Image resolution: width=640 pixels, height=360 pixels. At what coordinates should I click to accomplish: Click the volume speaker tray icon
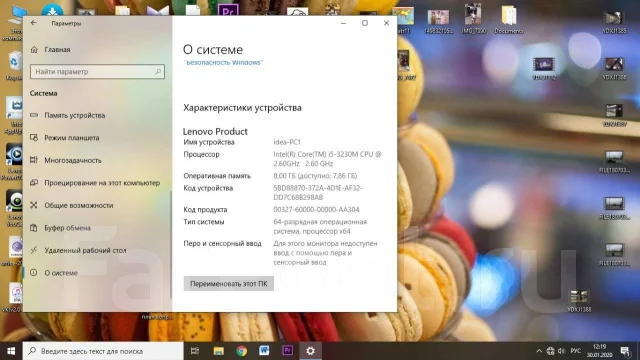click(562, 351)
